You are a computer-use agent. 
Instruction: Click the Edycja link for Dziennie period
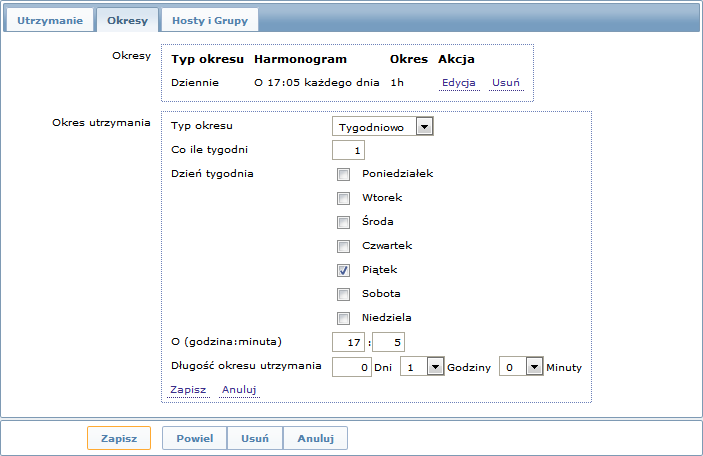(x=459, y=83)
